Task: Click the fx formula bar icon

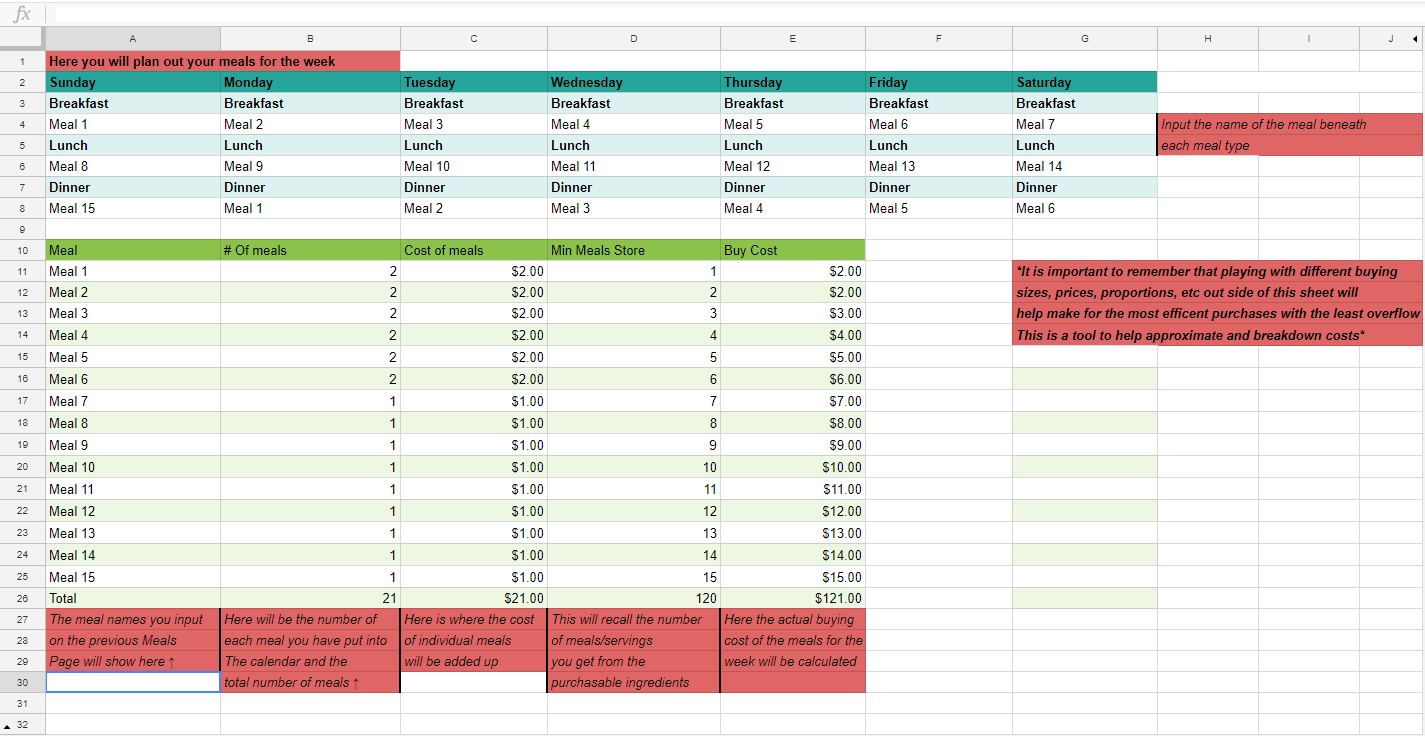Action: (x=22, y=14)
